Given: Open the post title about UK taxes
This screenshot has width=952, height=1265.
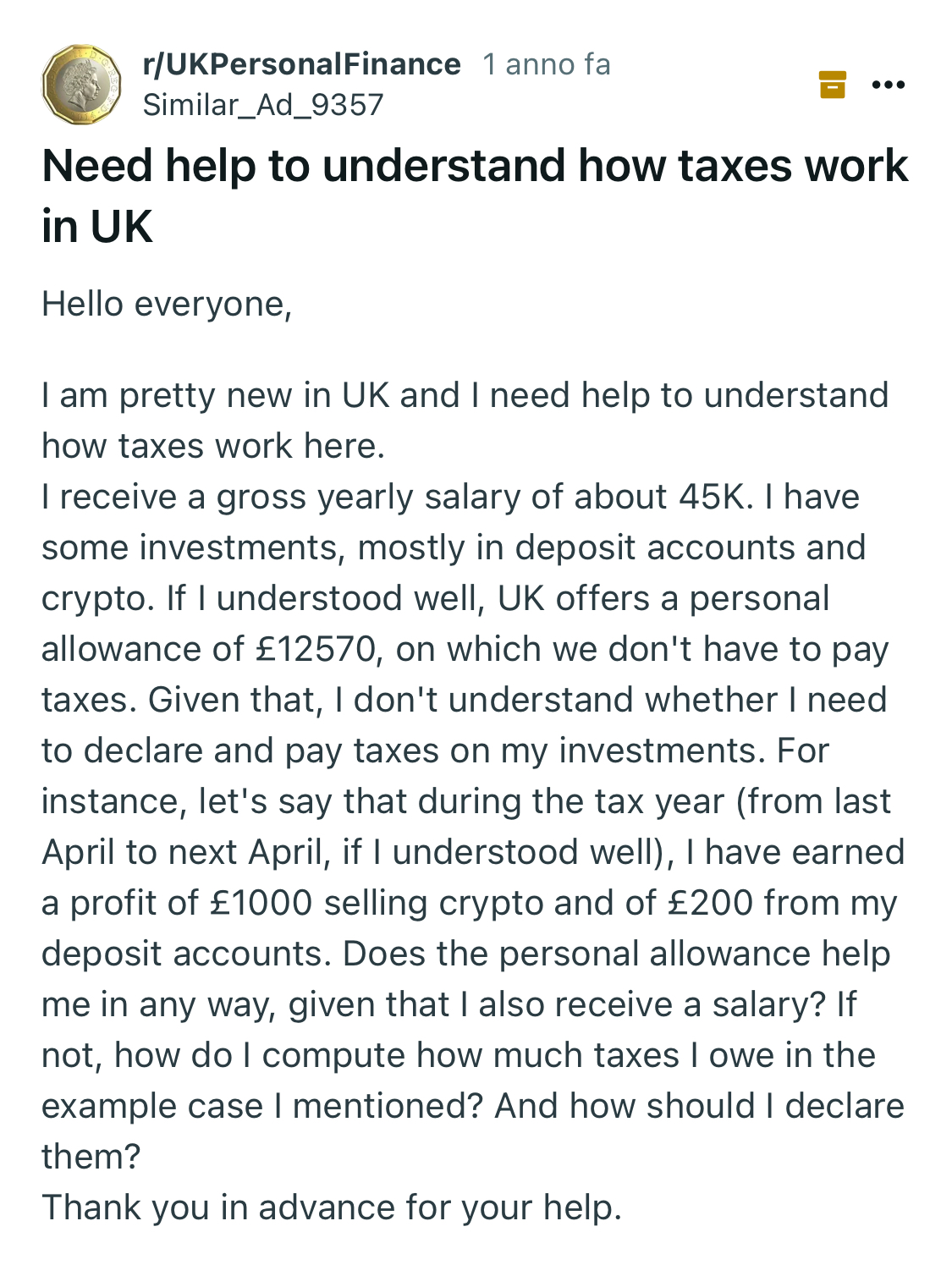Looking at the screenshot, I should coord(474,166).
